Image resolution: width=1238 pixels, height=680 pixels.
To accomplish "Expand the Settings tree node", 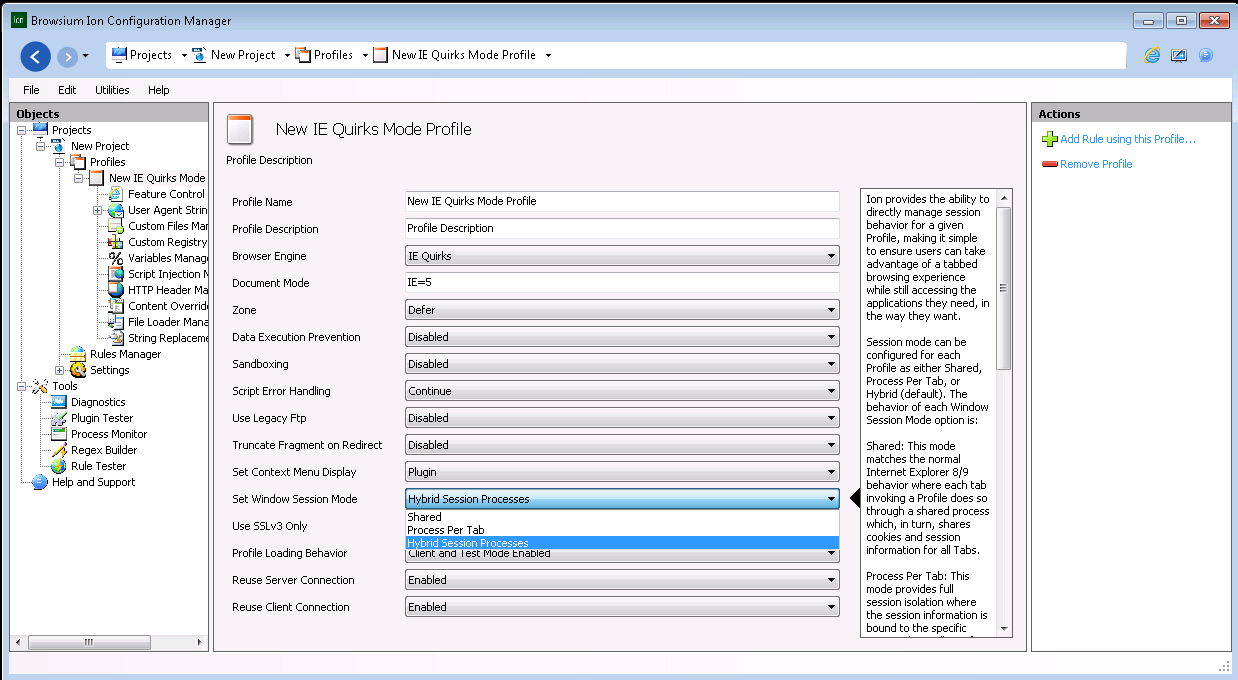I will 60,370.
